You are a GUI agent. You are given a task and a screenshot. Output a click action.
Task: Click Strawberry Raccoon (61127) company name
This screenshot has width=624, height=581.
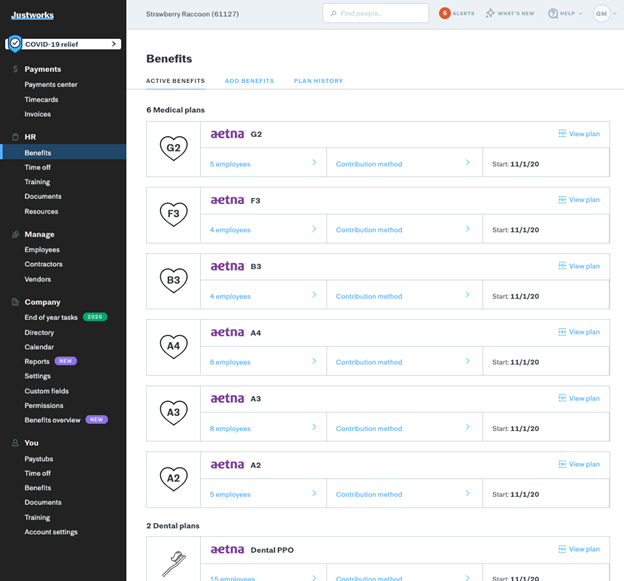click(193, 14)
